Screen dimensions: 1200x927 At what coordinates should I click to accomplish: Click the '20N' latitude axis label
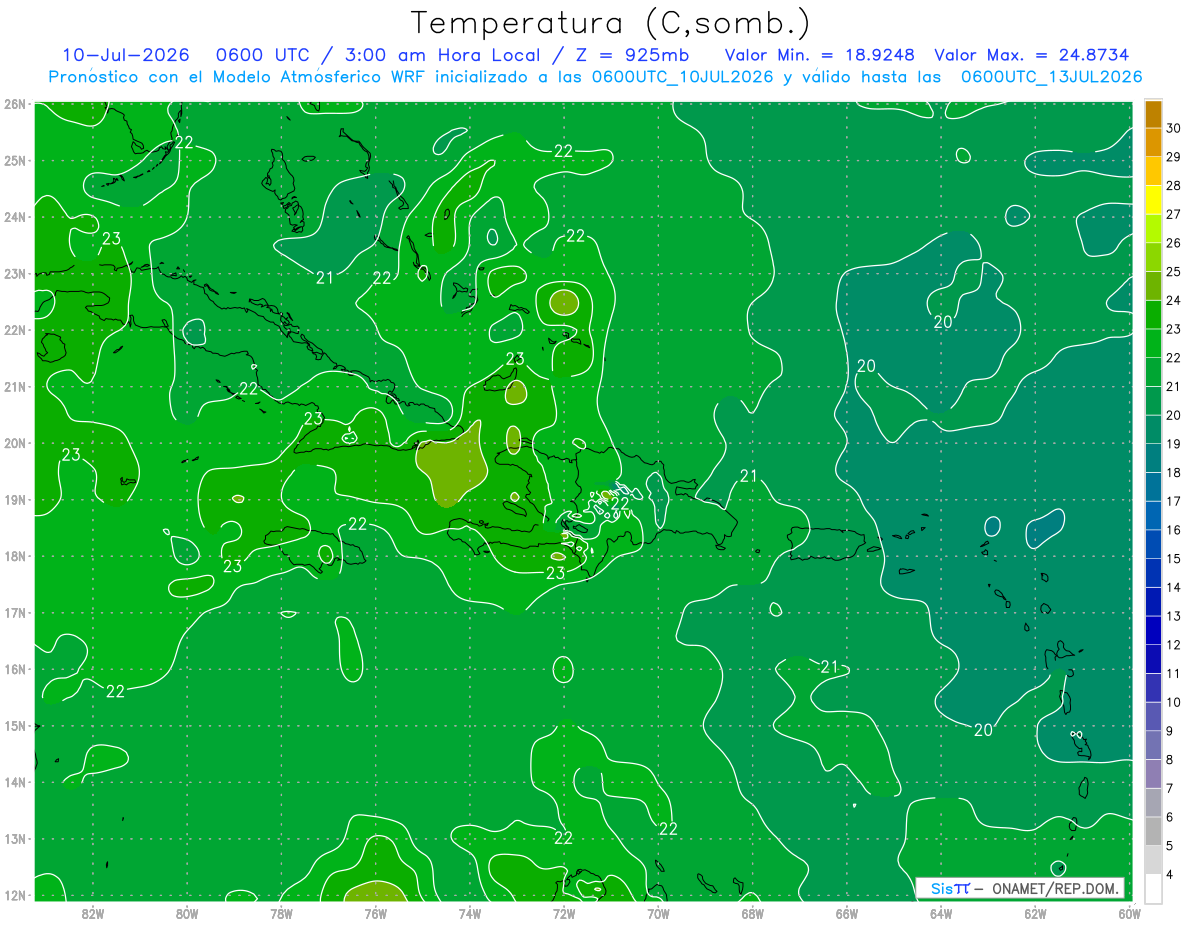(14, 443)
